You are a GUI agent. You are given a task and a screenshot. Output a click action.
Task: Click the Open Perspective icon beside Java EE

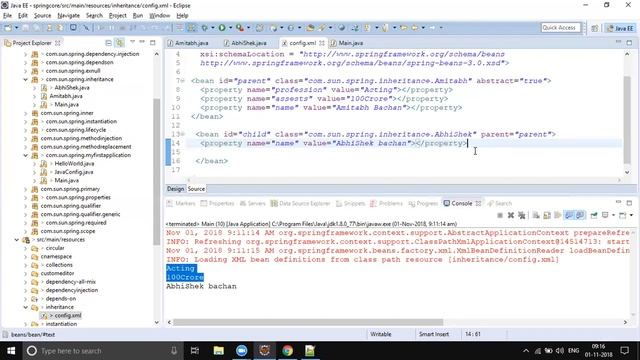pyautogui.click(x=595, y=28)
